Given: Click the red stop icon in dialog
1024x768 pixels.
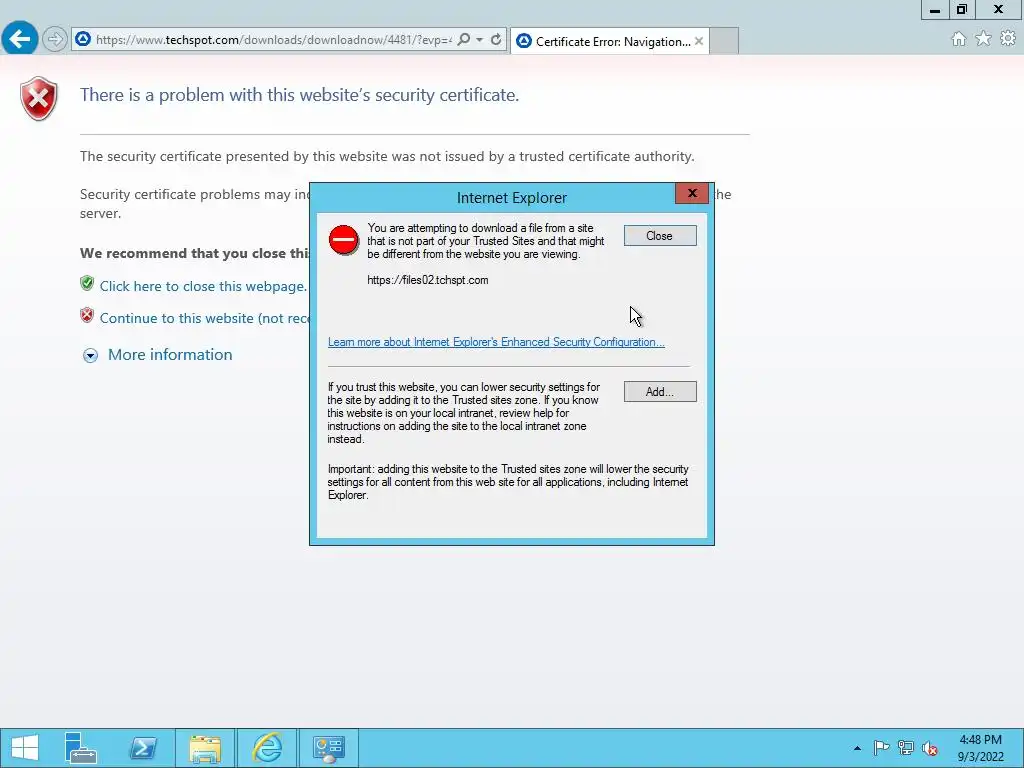Looking at the screenshot, I should (x=344, y=240).
